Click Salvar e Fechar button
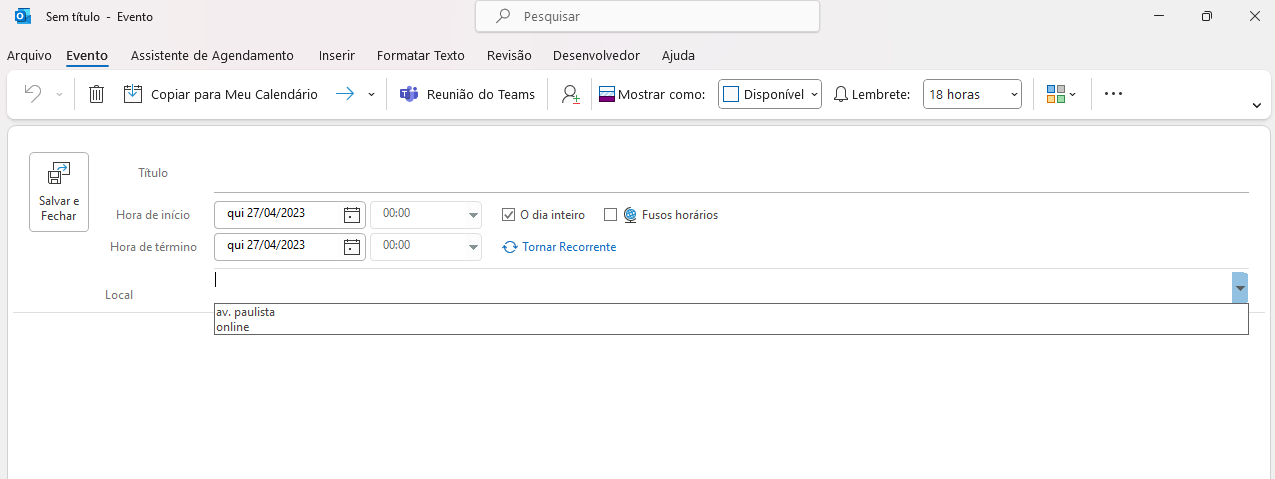The width and height of the screenshot is (1275, 479). point(59,192)
